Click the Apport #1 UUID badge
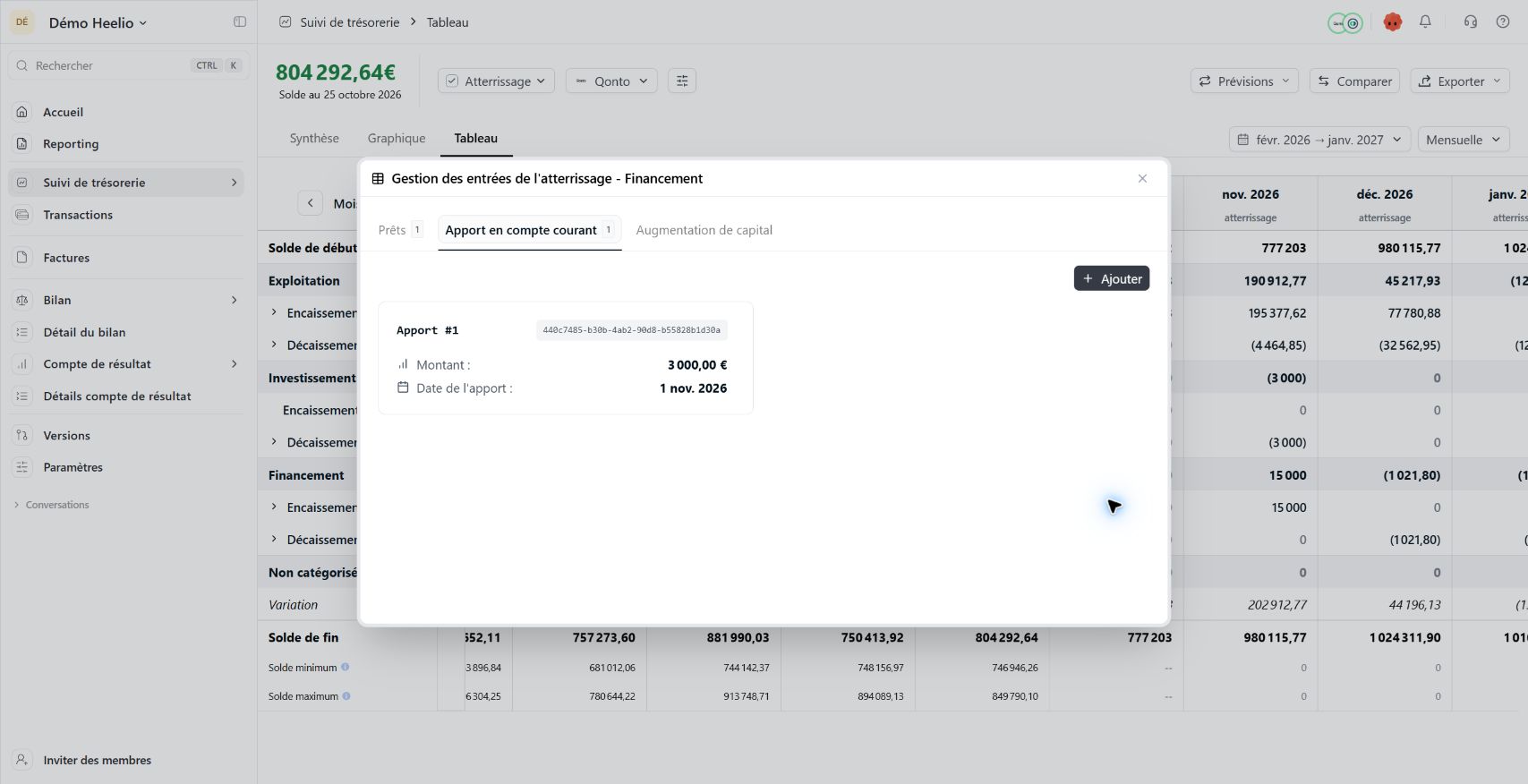This screenshot has height=784, width=1528. click(631, 330)
